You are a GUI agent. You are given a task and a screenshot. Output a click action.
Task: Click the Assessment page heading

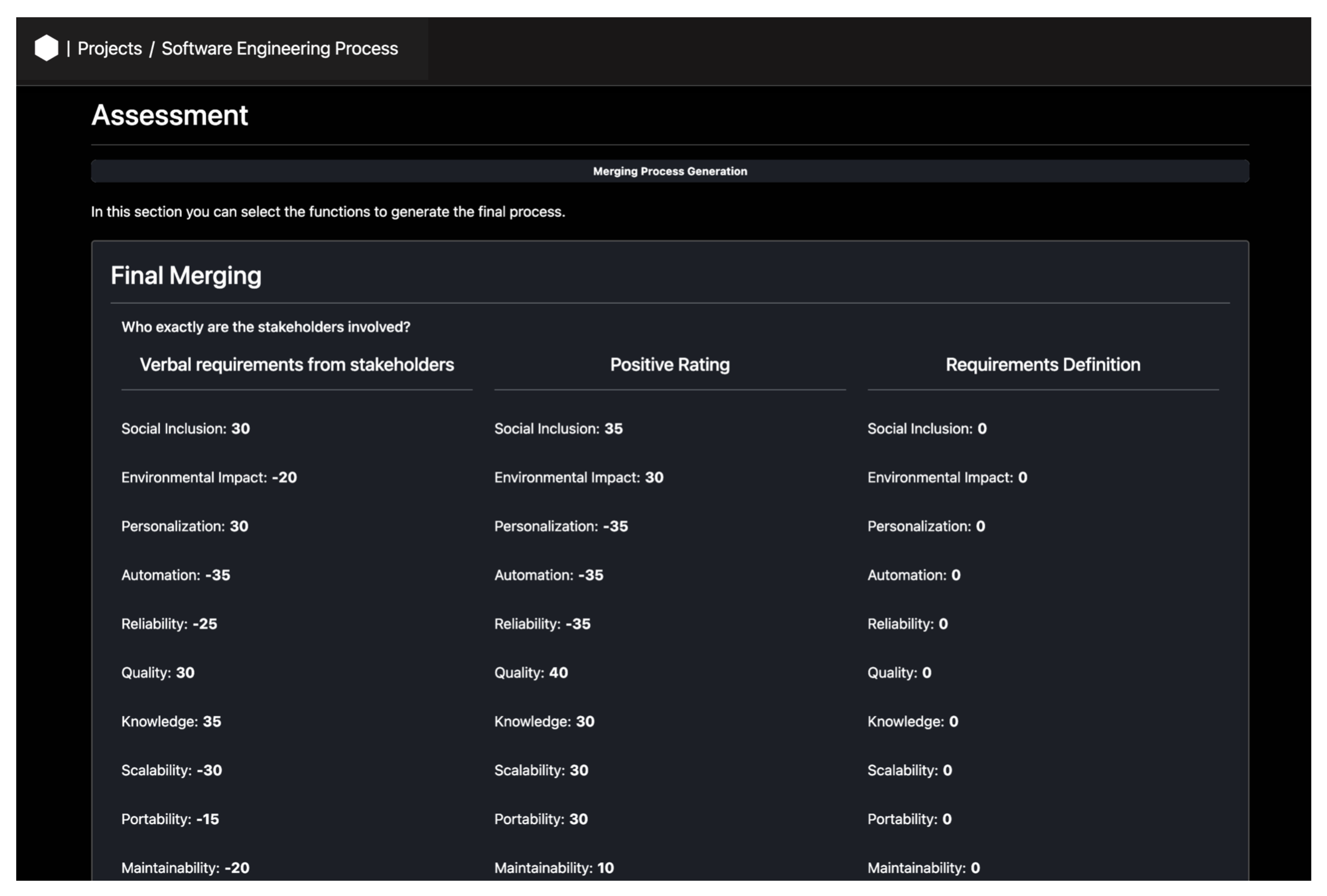(x=169, y=115)
